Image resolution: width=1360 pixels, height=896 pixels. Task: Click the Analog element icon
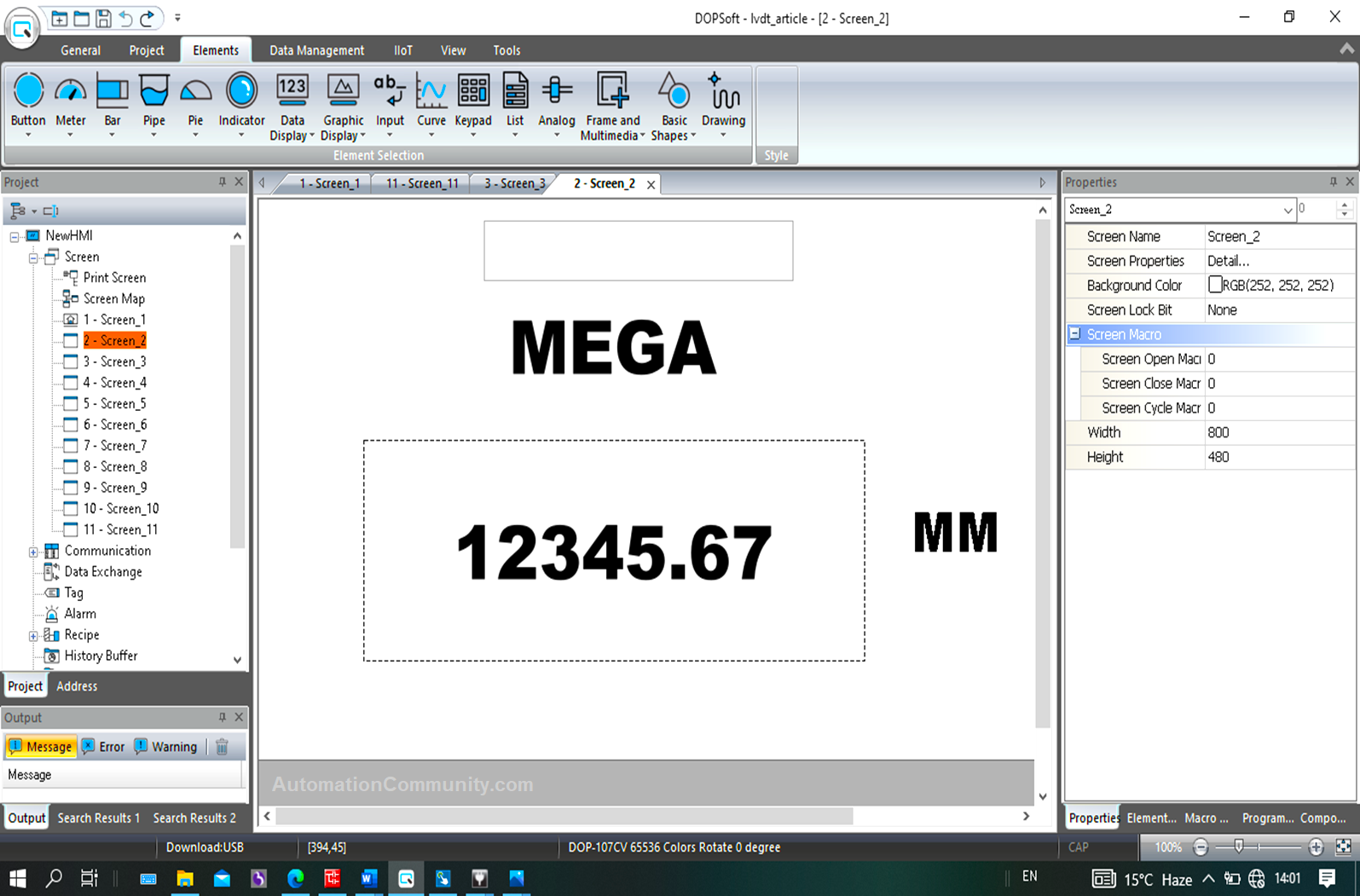coord(556,94)
